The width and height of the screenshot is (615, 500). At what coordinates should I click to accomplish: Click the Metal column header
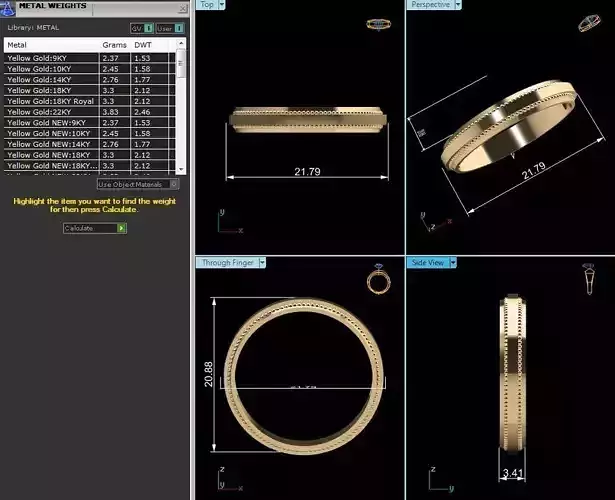click(17, 45)
